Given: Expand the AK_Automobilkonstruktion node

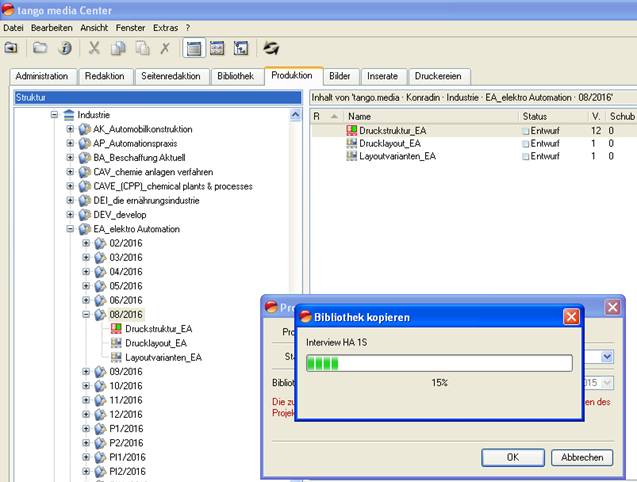Looking at the screenshot, I should pyautogui.click(x=70, y=129).
